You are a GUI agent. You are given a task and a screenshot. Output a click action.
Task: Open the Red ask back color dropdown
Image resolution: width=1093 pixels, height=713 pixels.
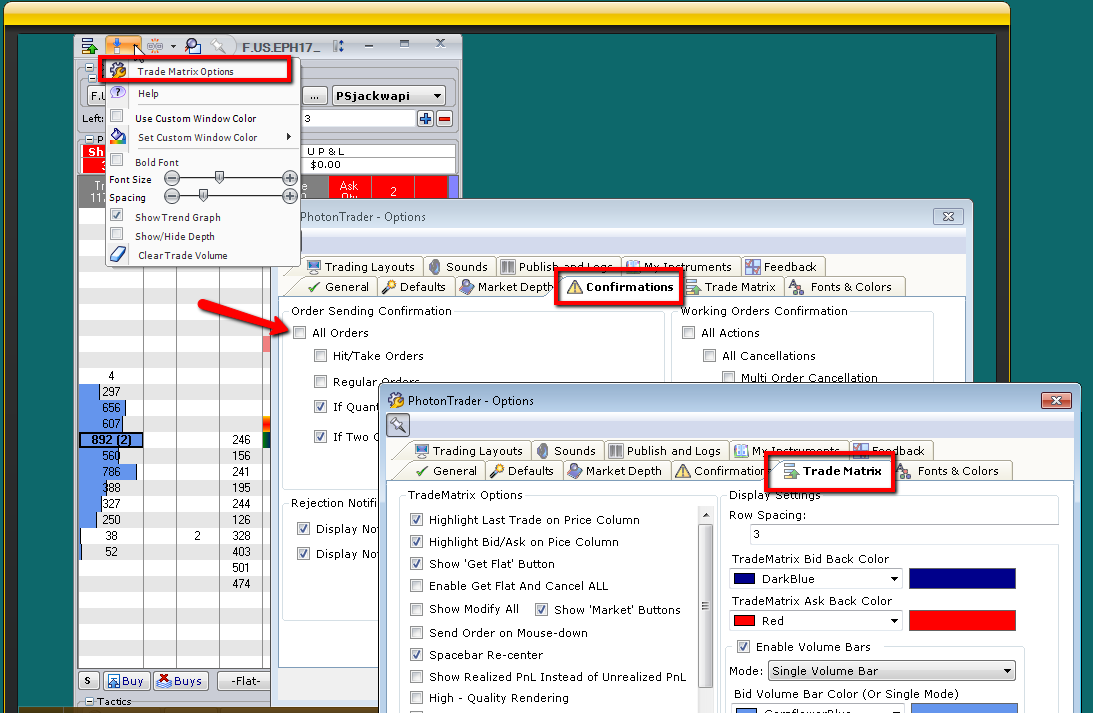[x=816, y=620]
